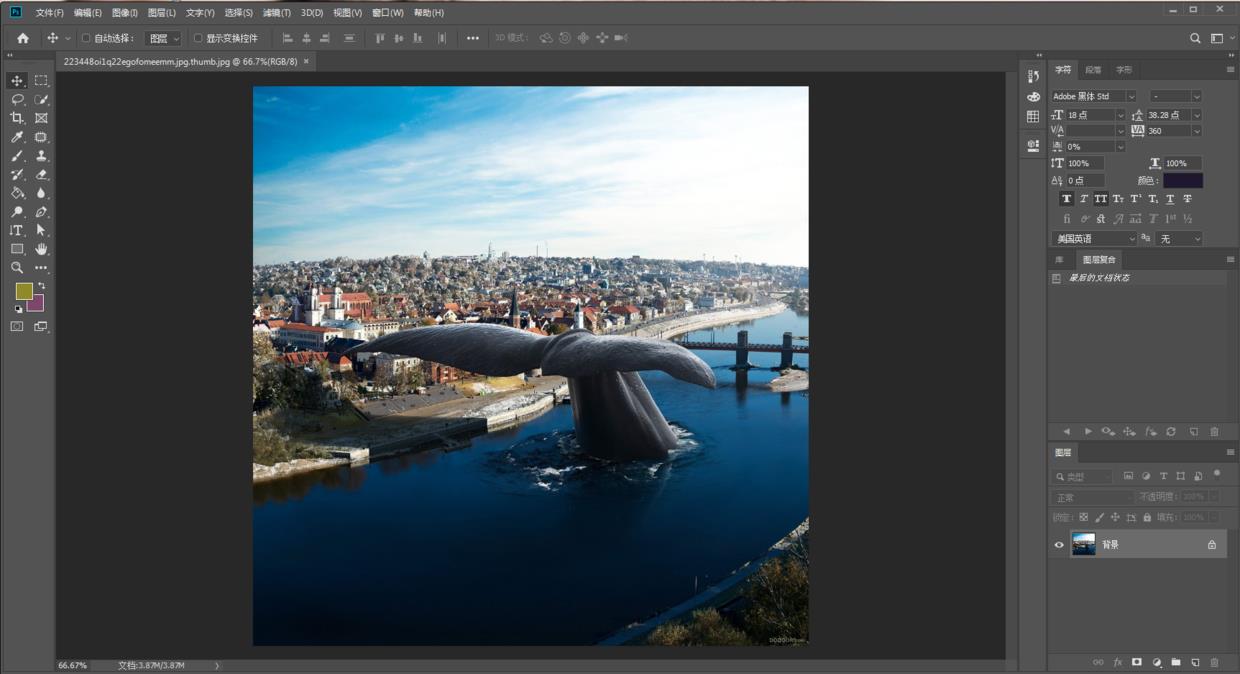
Task: Choose the Hand tool
Action: pyautogui.click(x=41, y=249)
